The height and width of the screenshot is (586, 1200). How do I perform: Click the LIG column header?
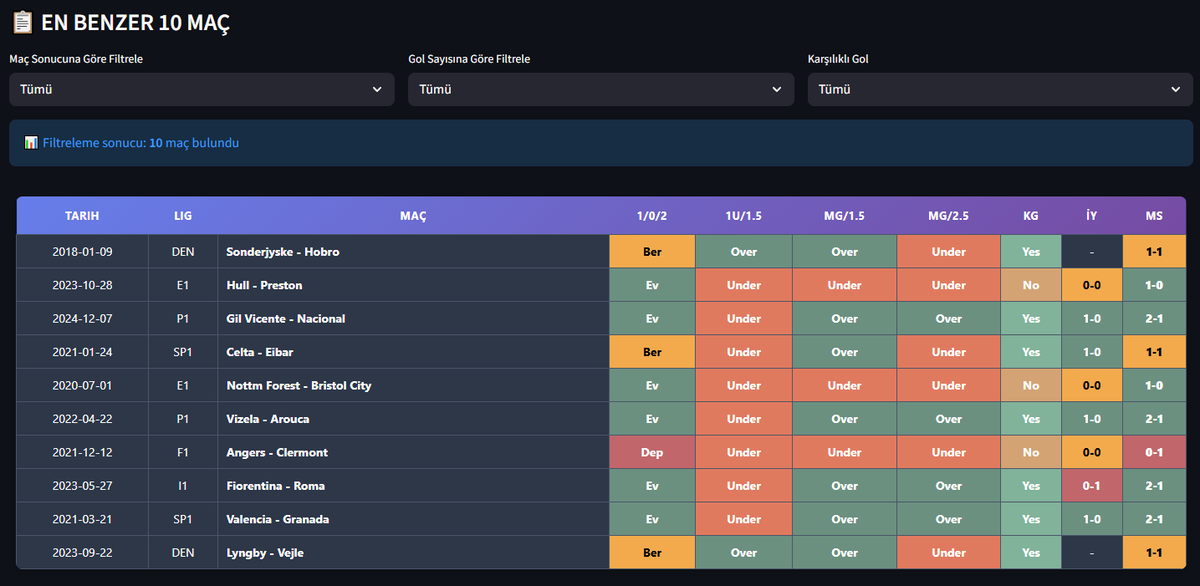tap(183, 215)
